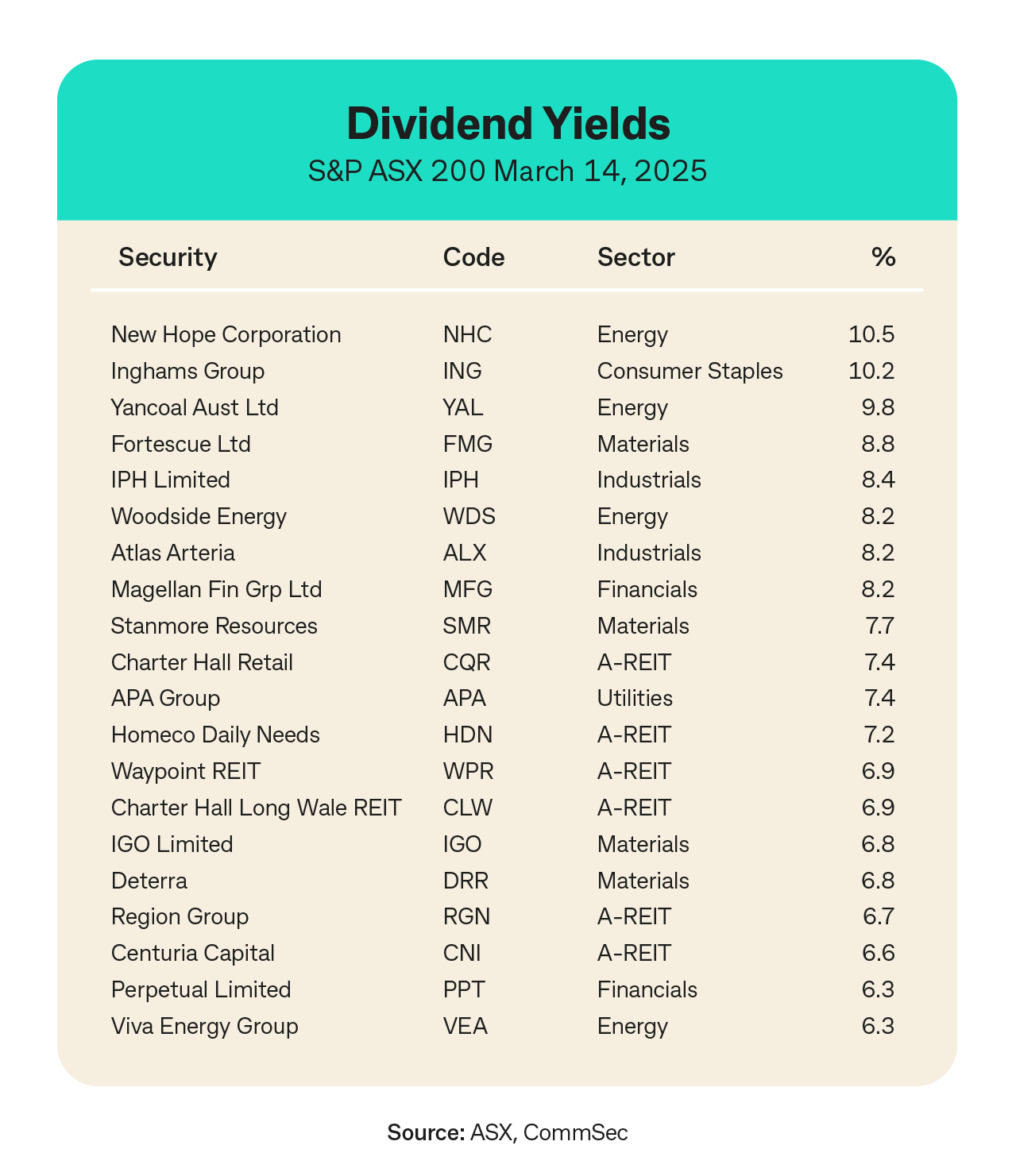Click the DRR ticker code
This screenshot has width=1016, height=1176.
tap(466, 881)
